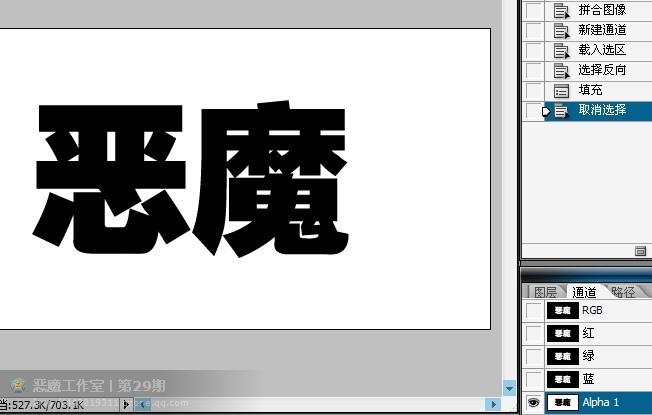Click the 取消选择 action step icon
Screen dimensions: 652x415
tap(561, 111)
